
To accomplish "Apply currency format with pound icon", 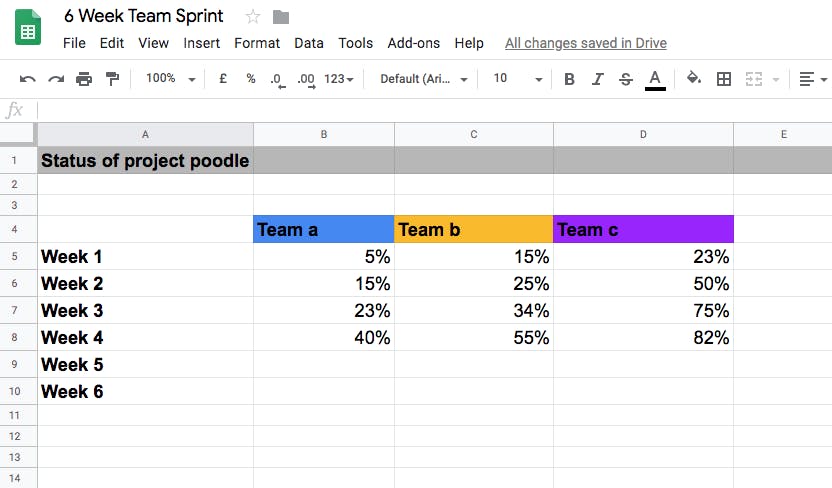I will pyautogui.click(x=223, y=79).
